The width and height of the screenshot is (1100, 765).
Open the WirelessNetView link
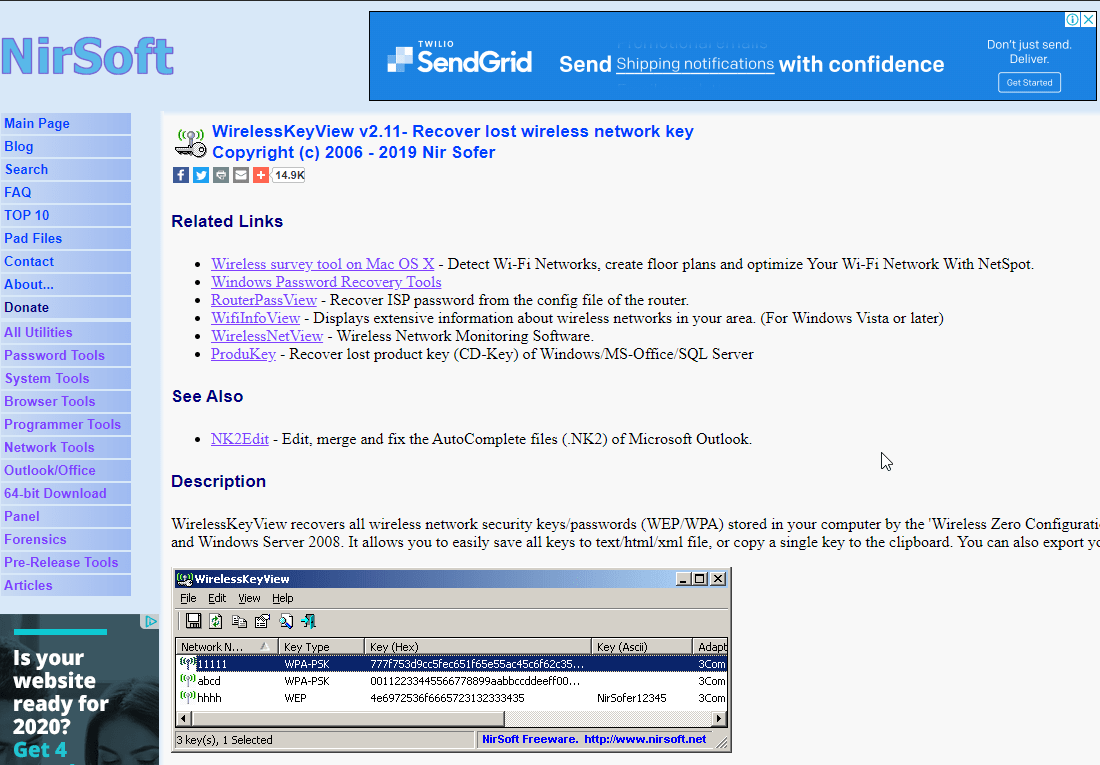pos(267,336)
